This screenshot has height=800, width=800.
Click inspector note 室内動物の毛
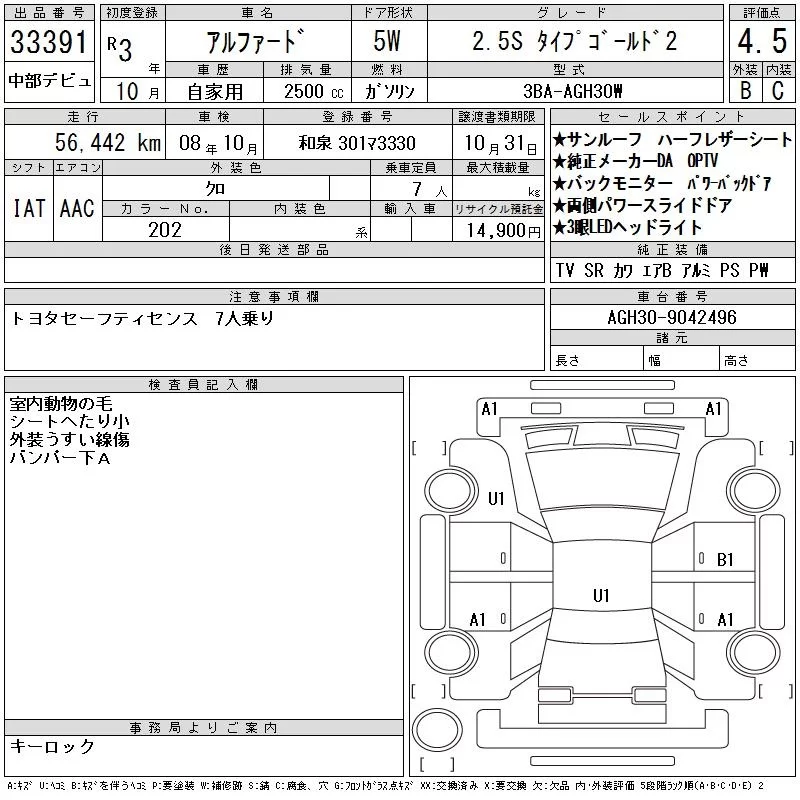[x=61, y=404]
